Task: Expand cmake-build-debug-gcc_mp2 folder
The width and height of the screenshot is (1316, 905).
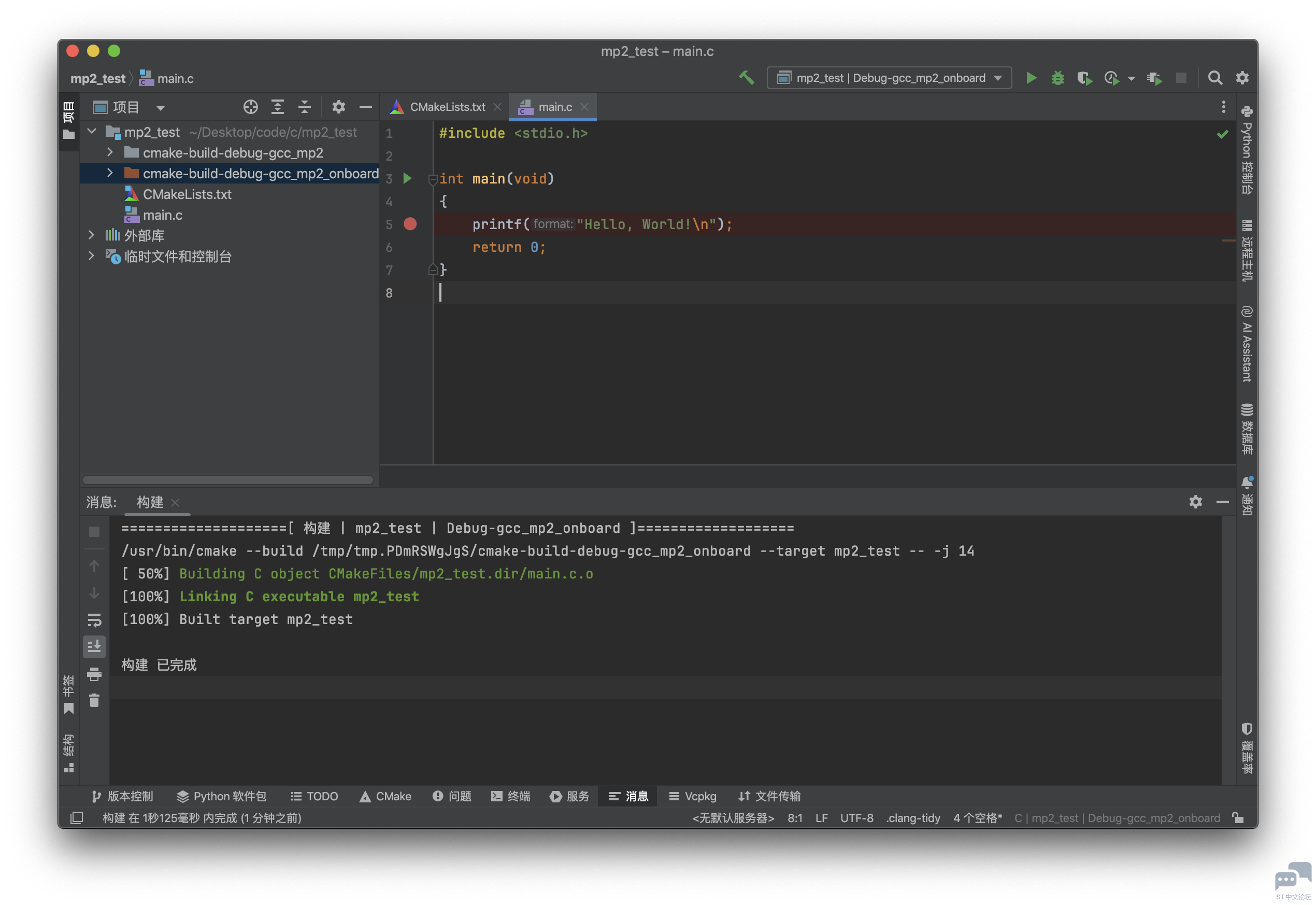Action: 110,152
